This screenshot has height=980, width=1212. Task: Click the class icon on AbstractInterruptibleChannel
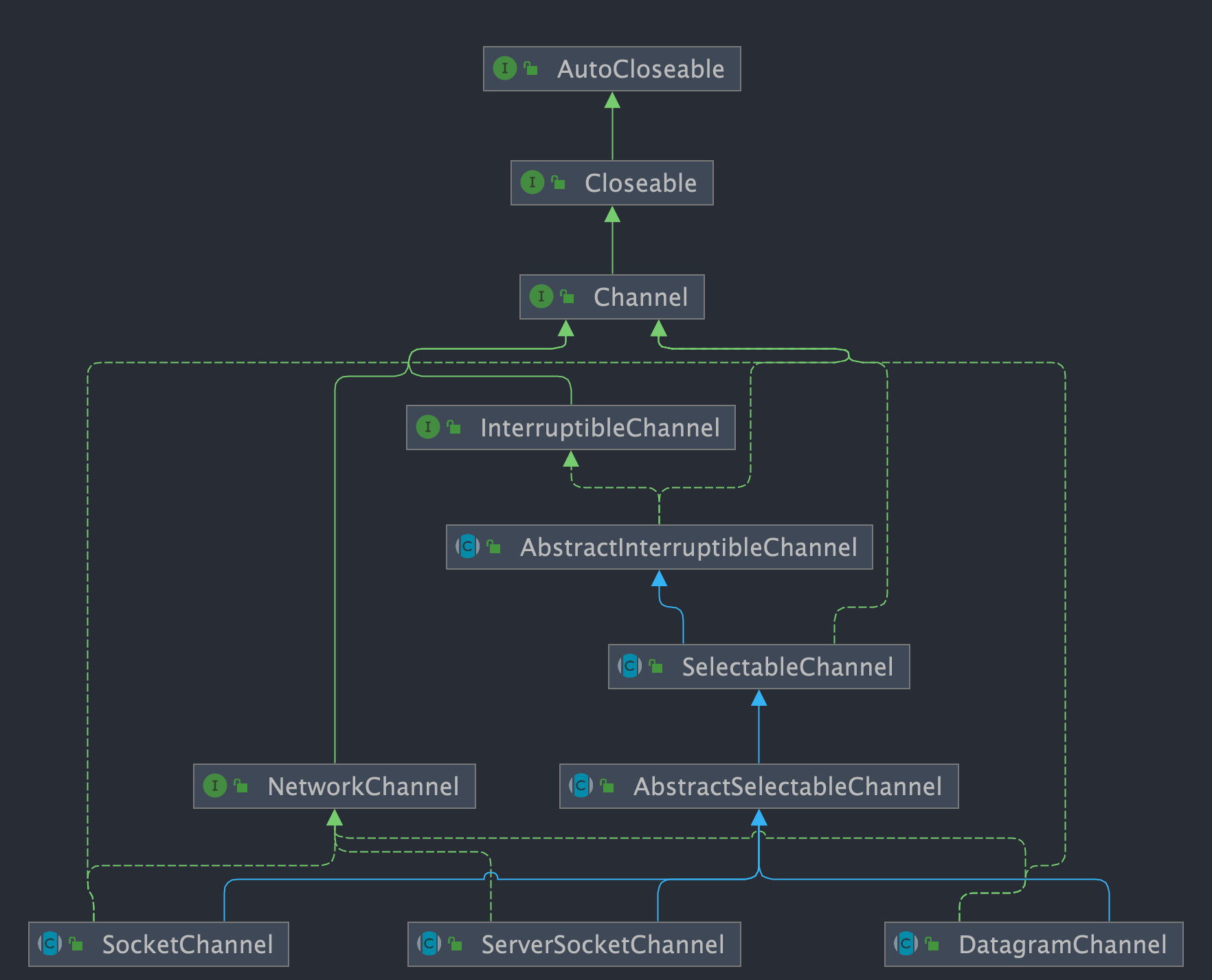pyautogui.click(x=467, y=547)
